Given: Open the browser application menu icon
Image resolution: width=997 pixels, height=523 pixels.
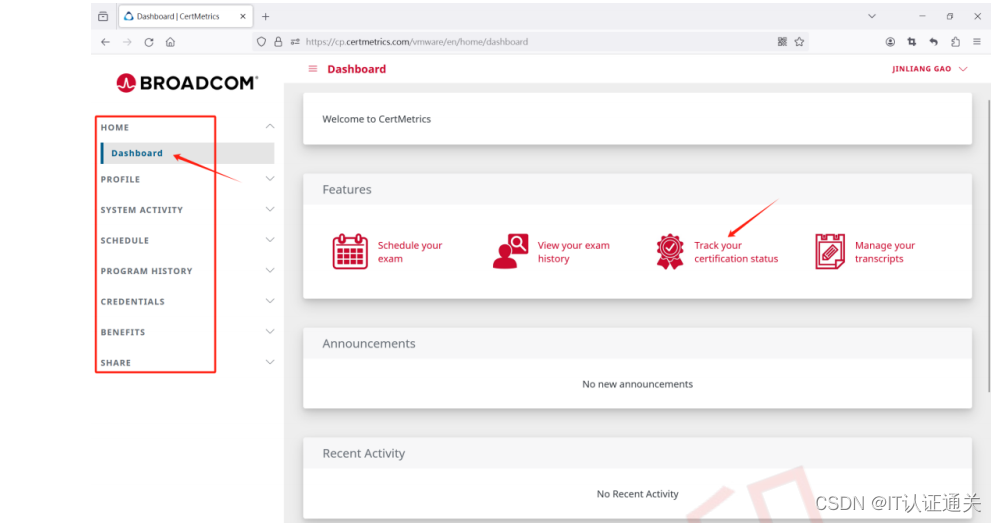Looking at the screenshot, I should click(x=977, y=42).
